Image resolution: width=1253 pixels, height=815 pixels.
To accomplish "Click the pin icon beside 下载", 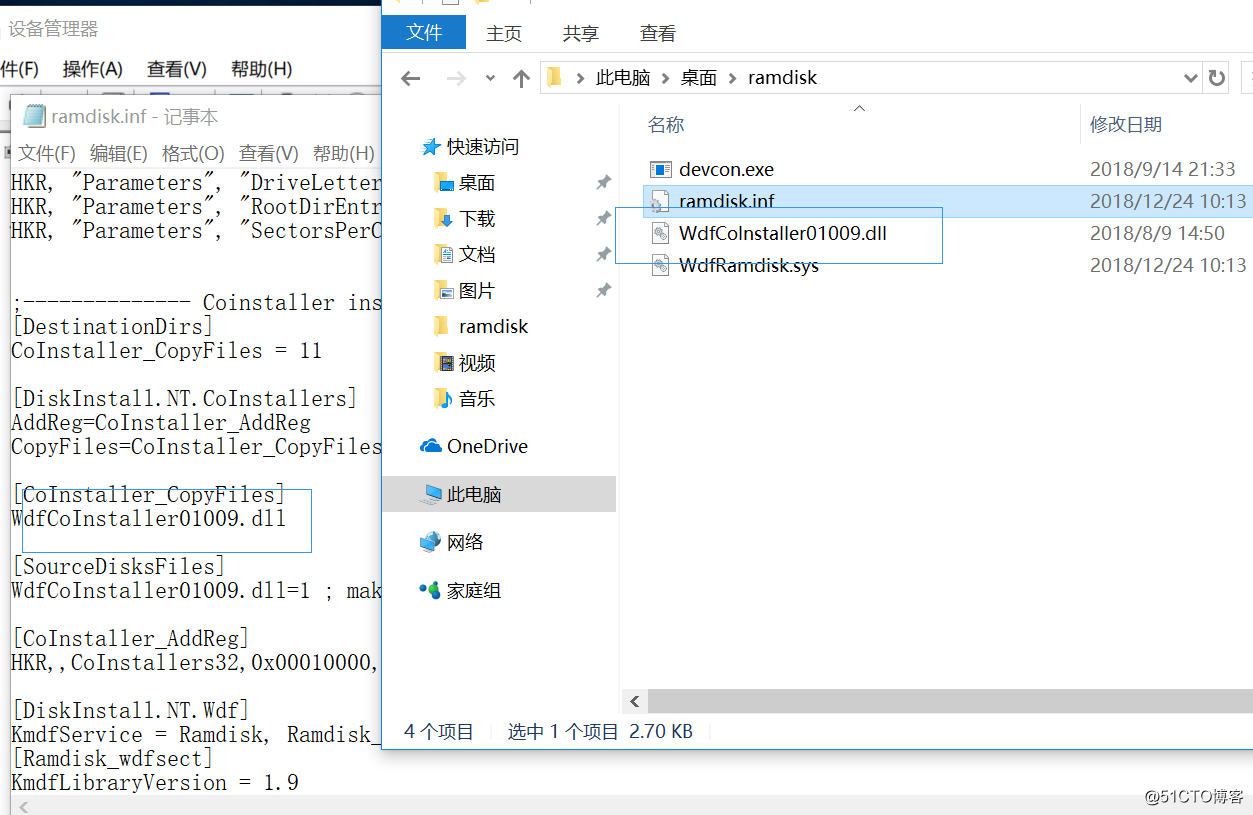I will [x=603, y=219].
